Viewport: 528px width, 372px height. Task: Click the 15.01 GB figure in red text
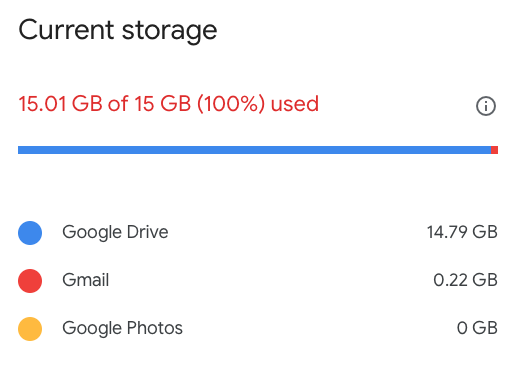[61, 104]
